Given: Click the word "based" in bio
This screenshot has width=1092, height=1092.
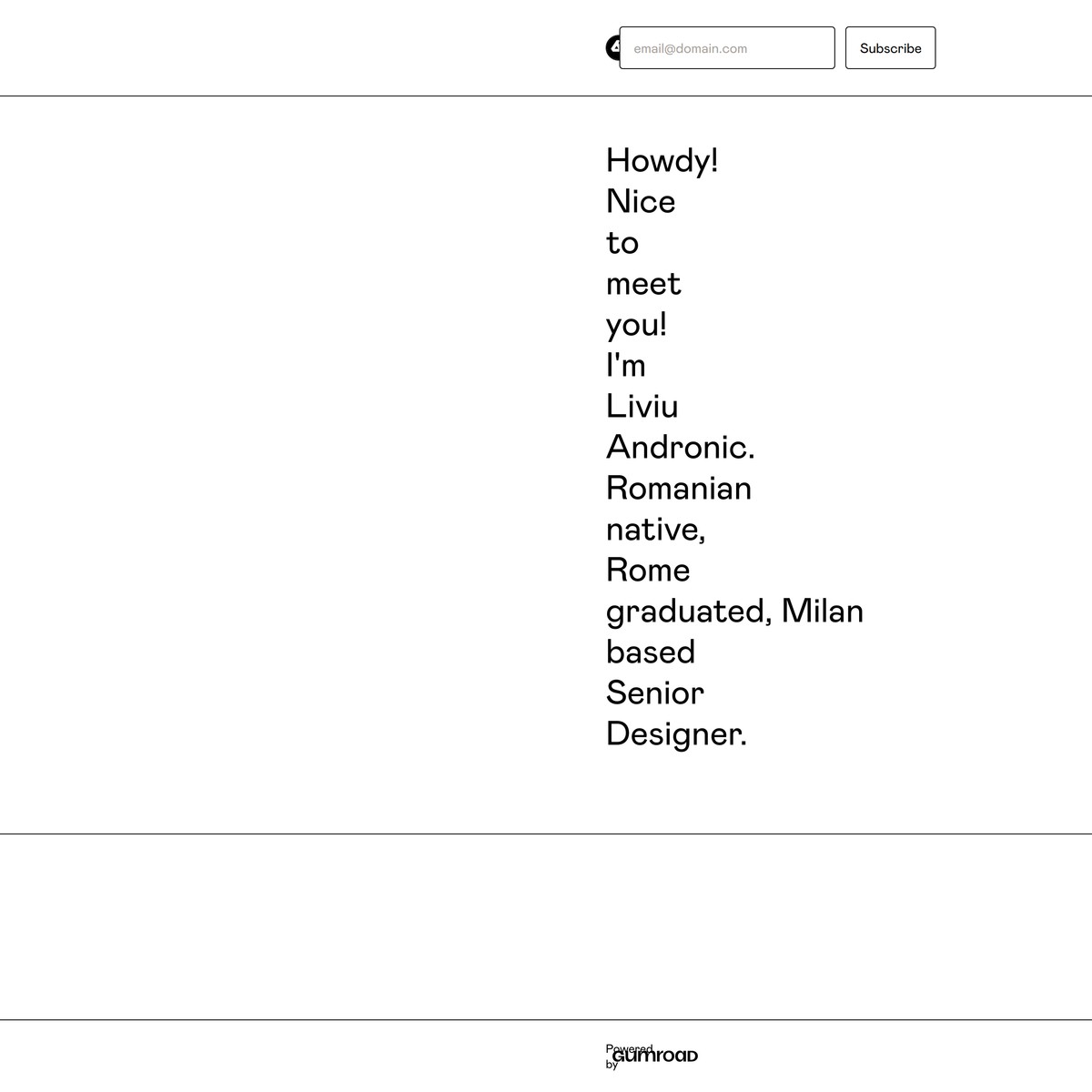Looking at the screenshot, I should 650,652.
